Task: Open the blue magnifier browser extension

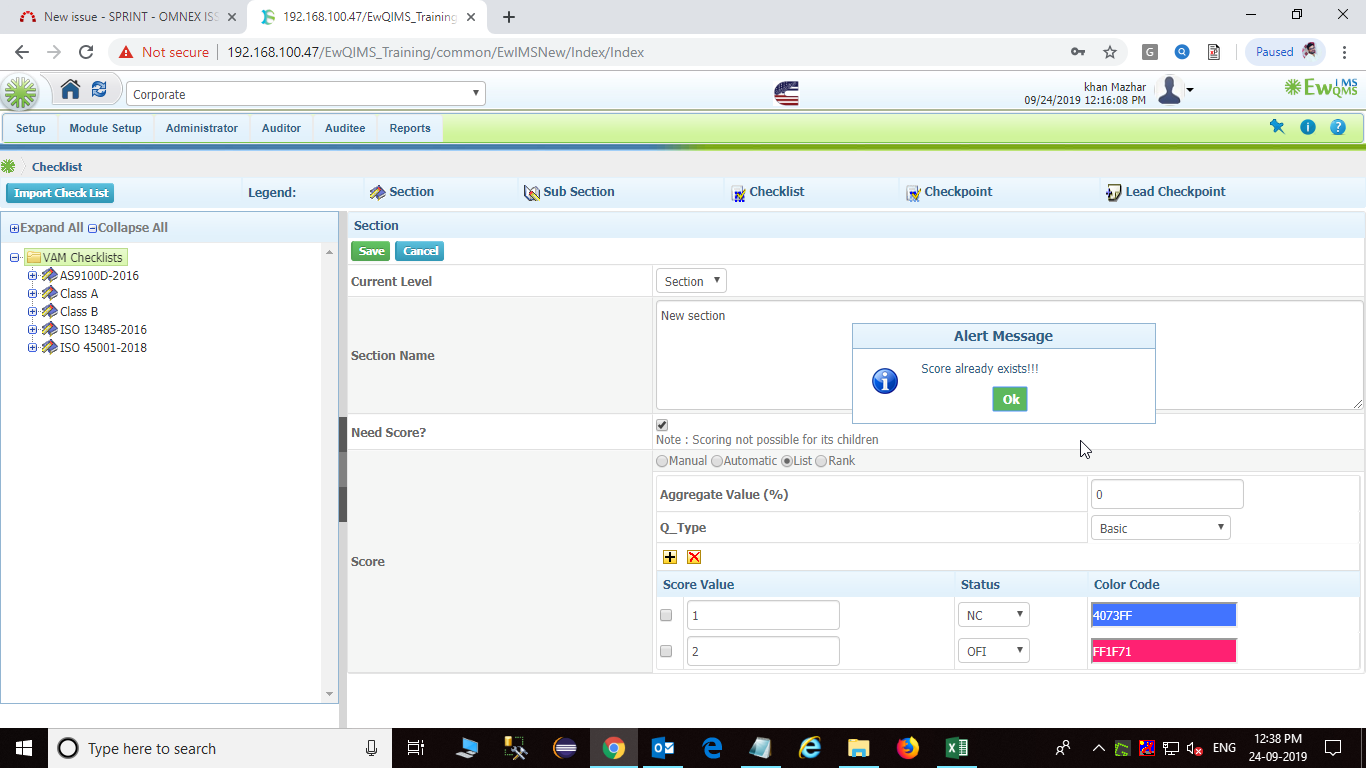Action: pos(1182,52)
